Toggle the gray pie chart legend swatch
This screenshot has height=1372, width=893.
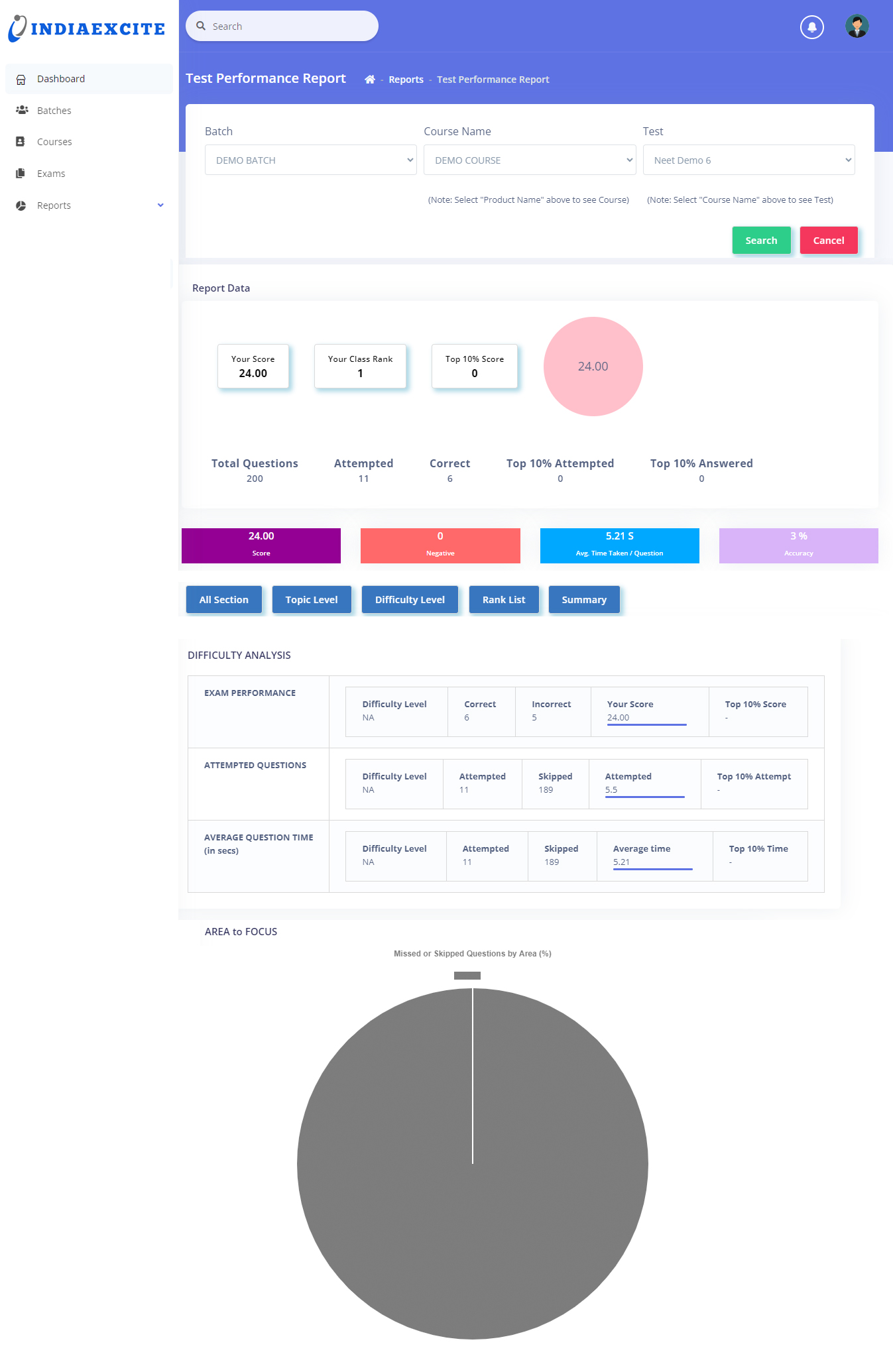pyautogui.click(x=467, y=976)
